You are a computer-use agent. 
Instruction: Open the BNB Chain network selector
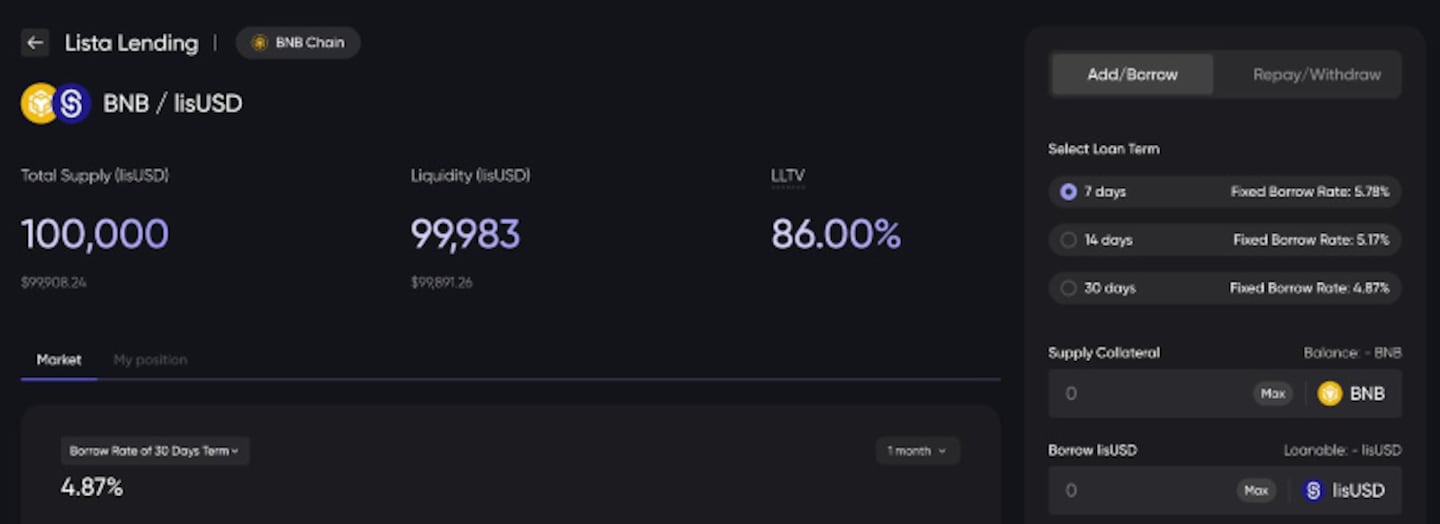tap(298, 43)
